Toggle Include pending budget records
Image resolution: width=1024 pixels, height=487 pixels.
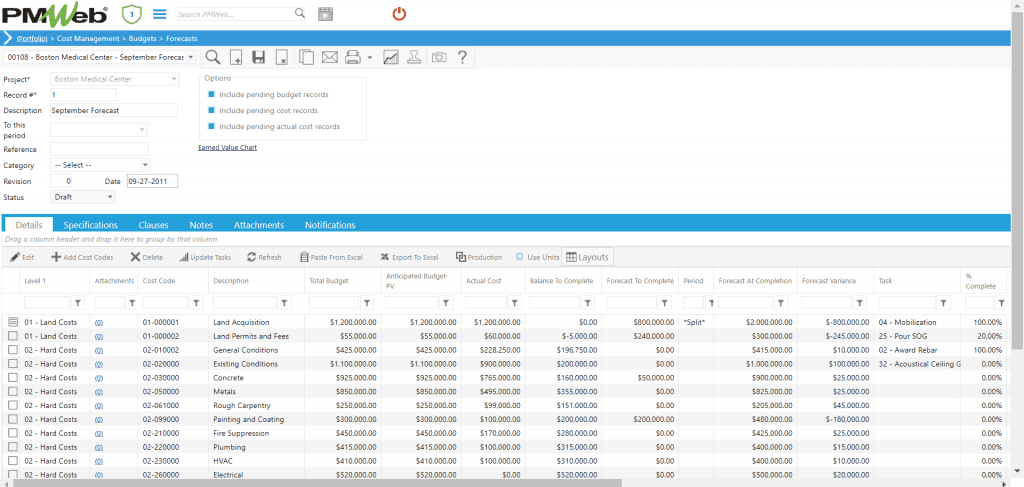click(212, 95)
